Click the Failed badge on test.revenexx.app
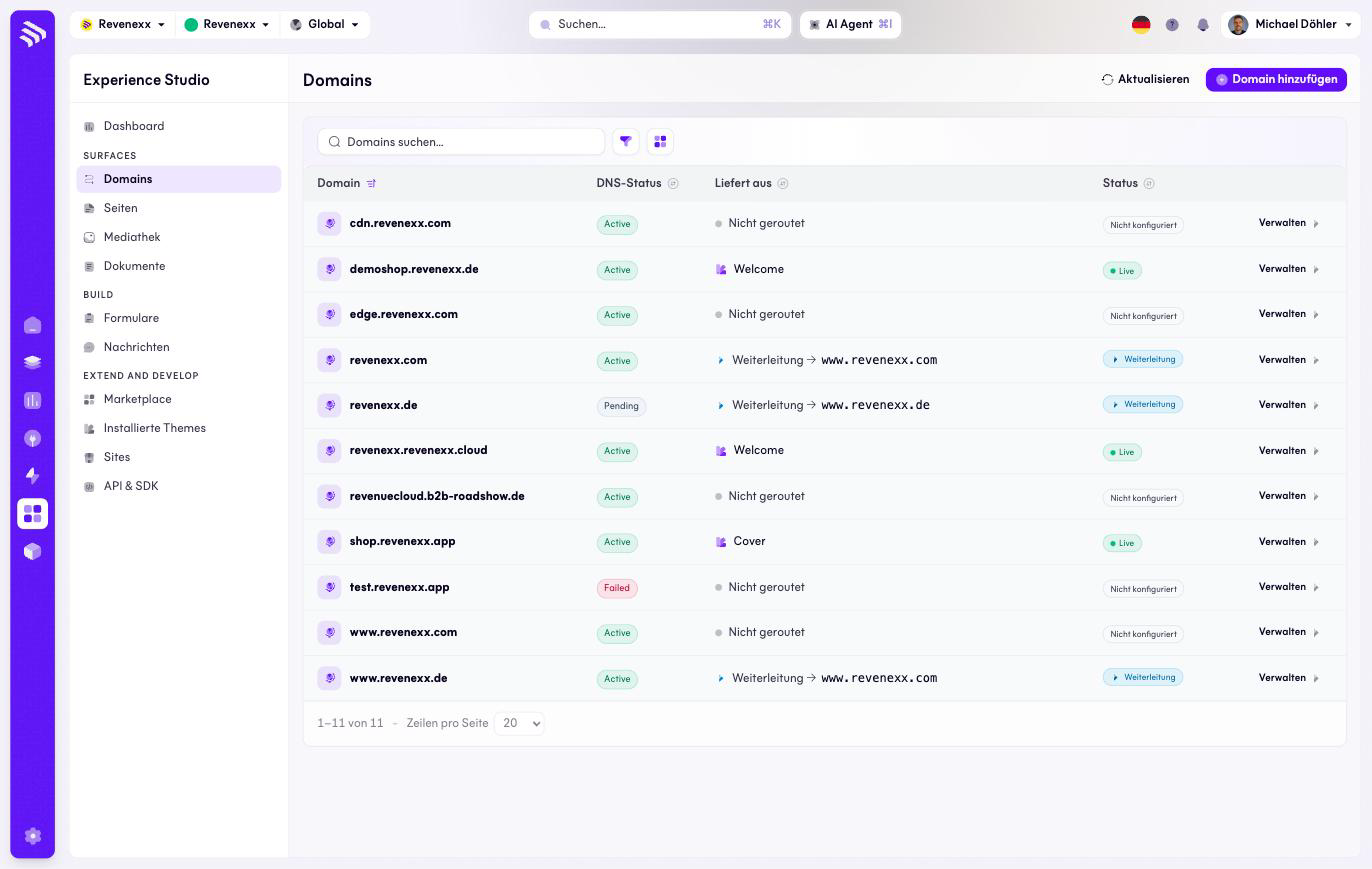 (617, 588)
